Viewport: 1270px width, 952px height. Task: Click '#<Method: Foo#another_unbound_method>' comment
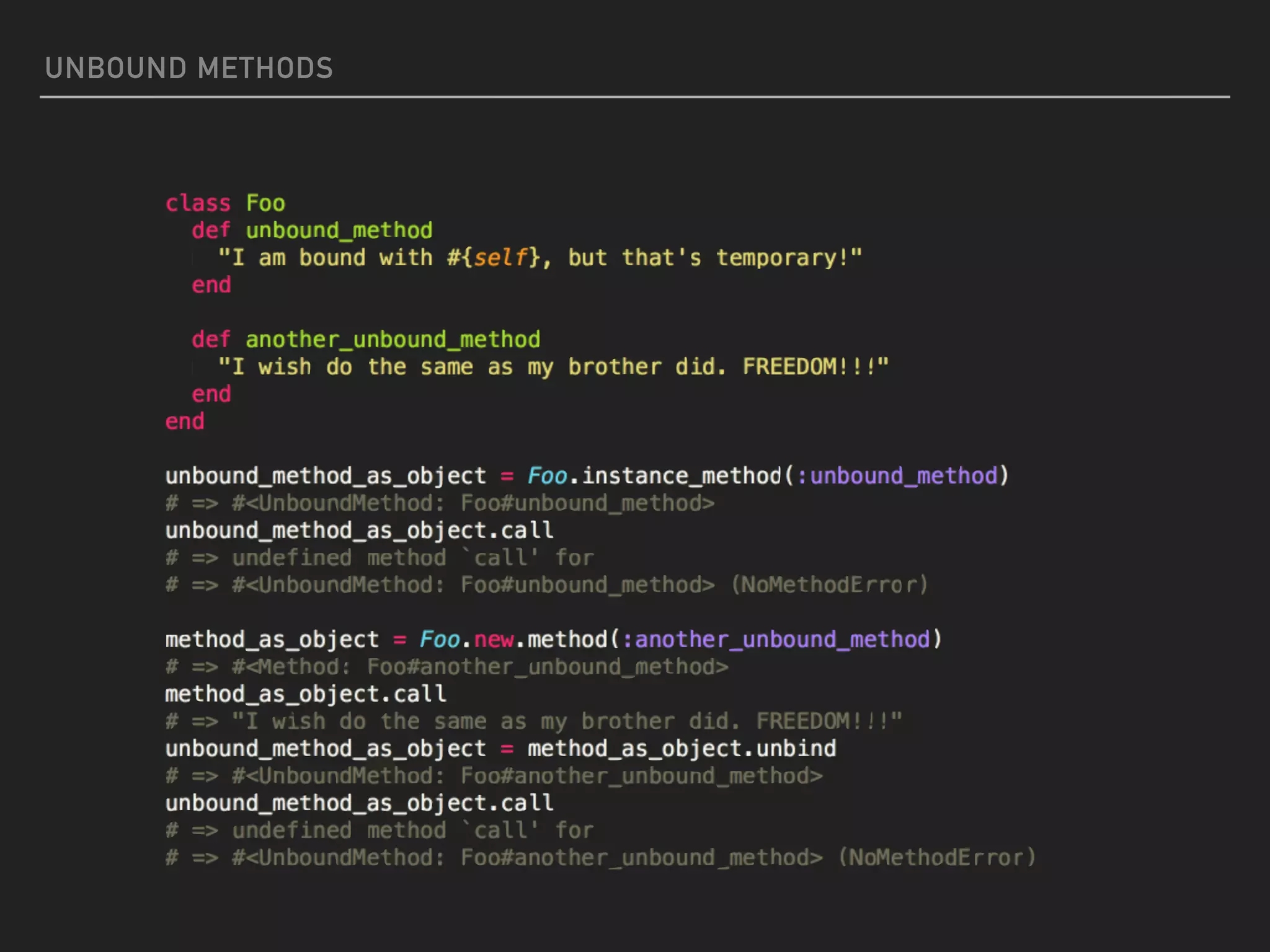coord(479,667)
